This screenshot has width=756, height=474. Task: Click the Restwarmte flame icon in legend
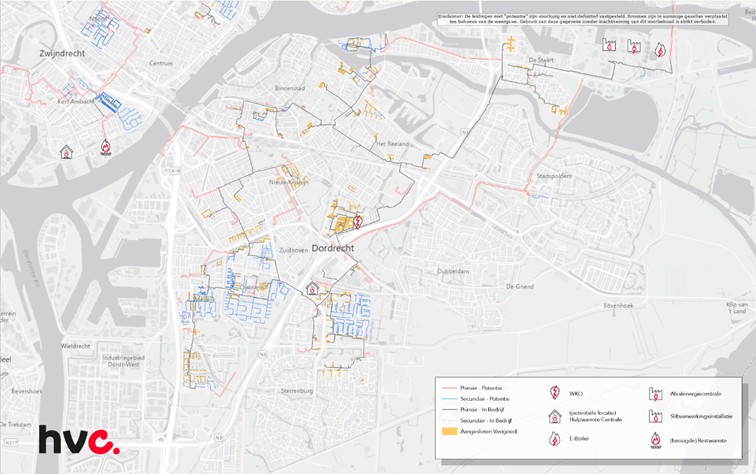click(655, 439)
